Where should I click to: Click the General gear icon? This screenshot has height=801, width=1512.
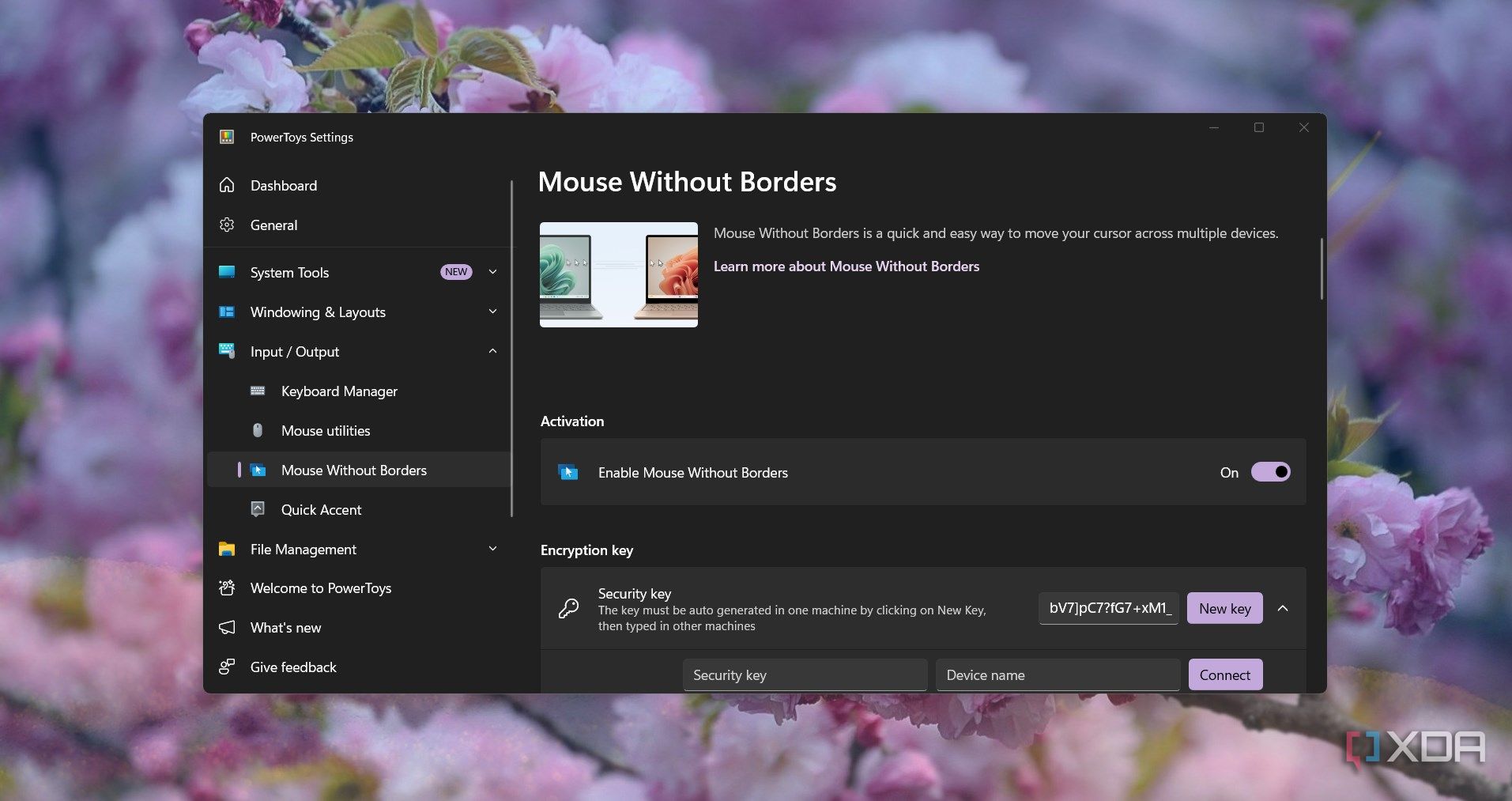(227, 225)
